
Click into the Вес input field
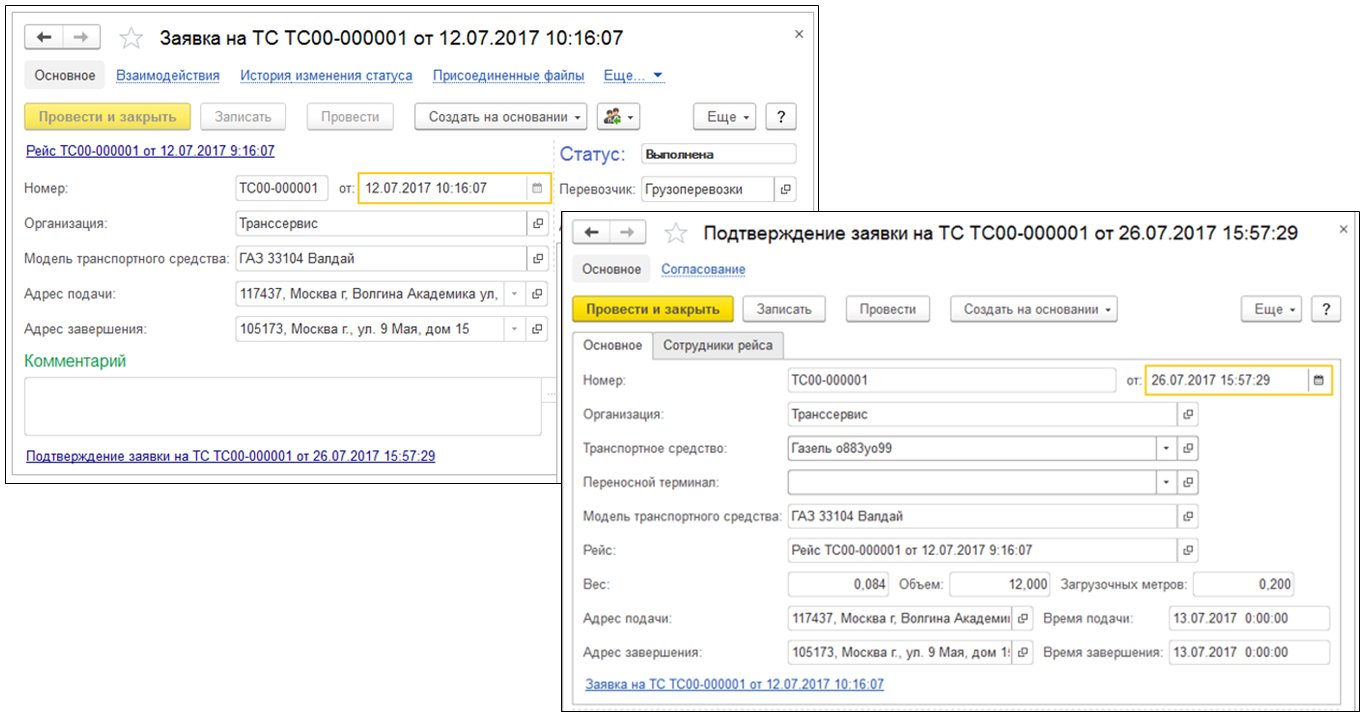[838, 584]
